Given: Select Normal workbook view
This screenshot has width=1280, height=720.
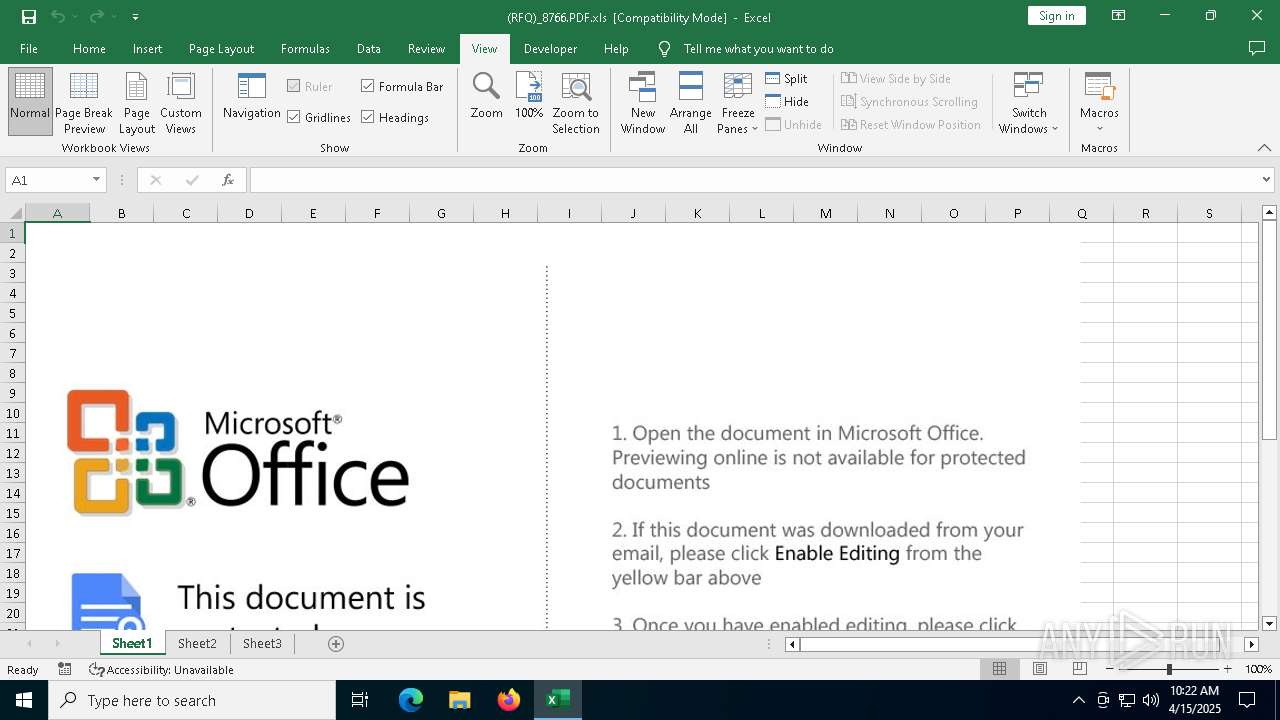Looking at the screenshot, I should click(30, 101).
